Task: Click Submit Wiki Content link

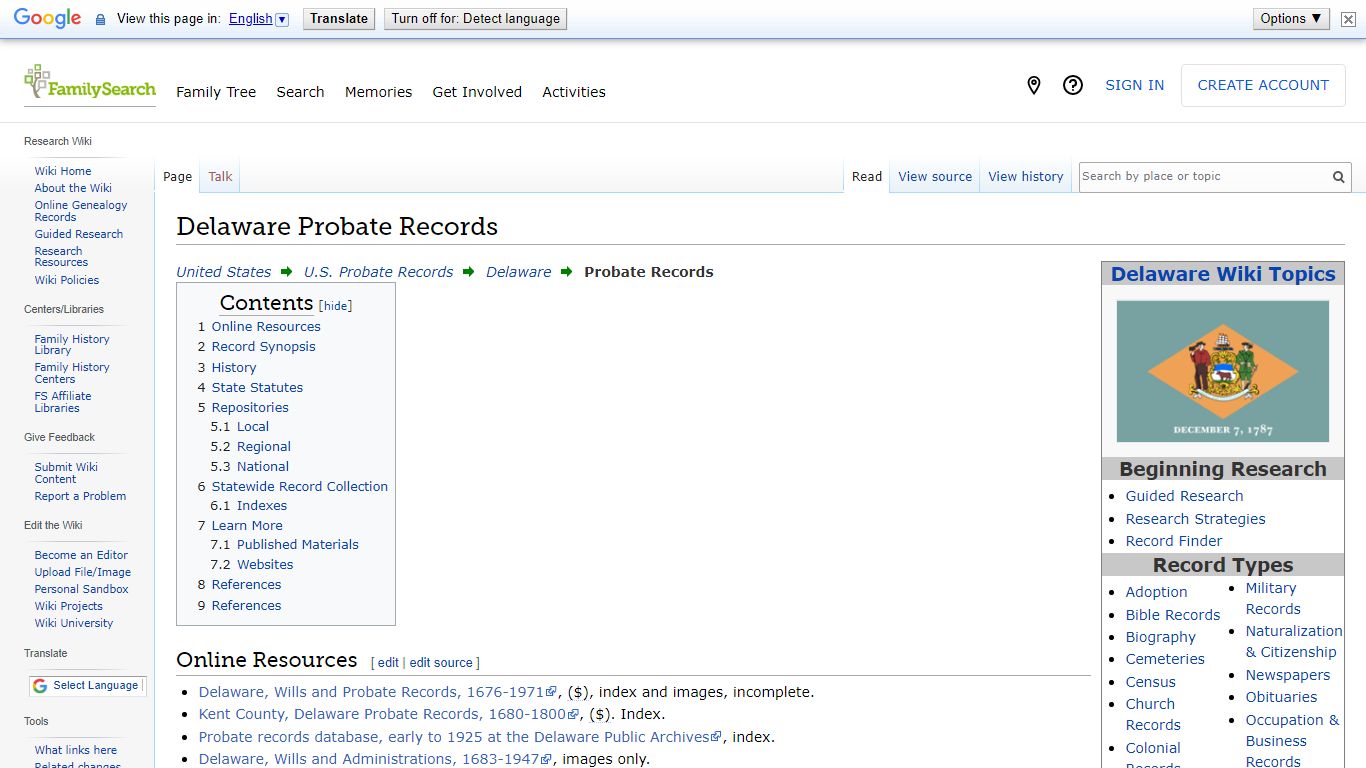Action: pyautogui.click(x=66, y=473)
